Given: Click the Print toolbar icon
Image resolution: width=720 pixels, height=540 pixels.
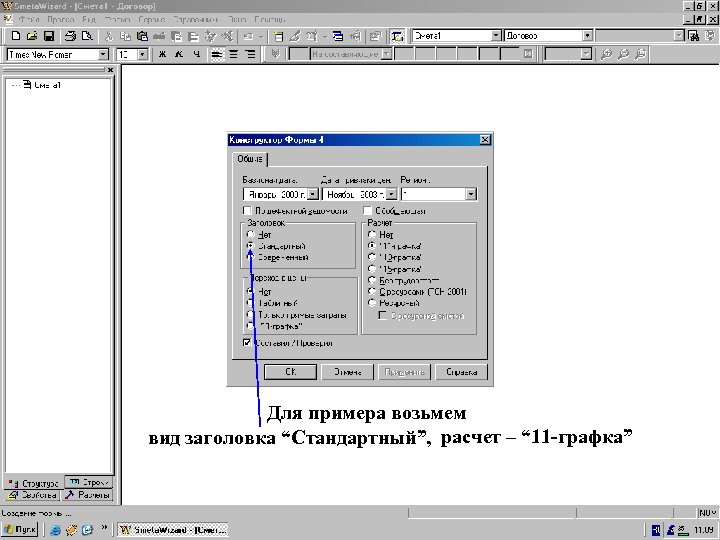Looking at the screenshot, I should click(70, 36).
